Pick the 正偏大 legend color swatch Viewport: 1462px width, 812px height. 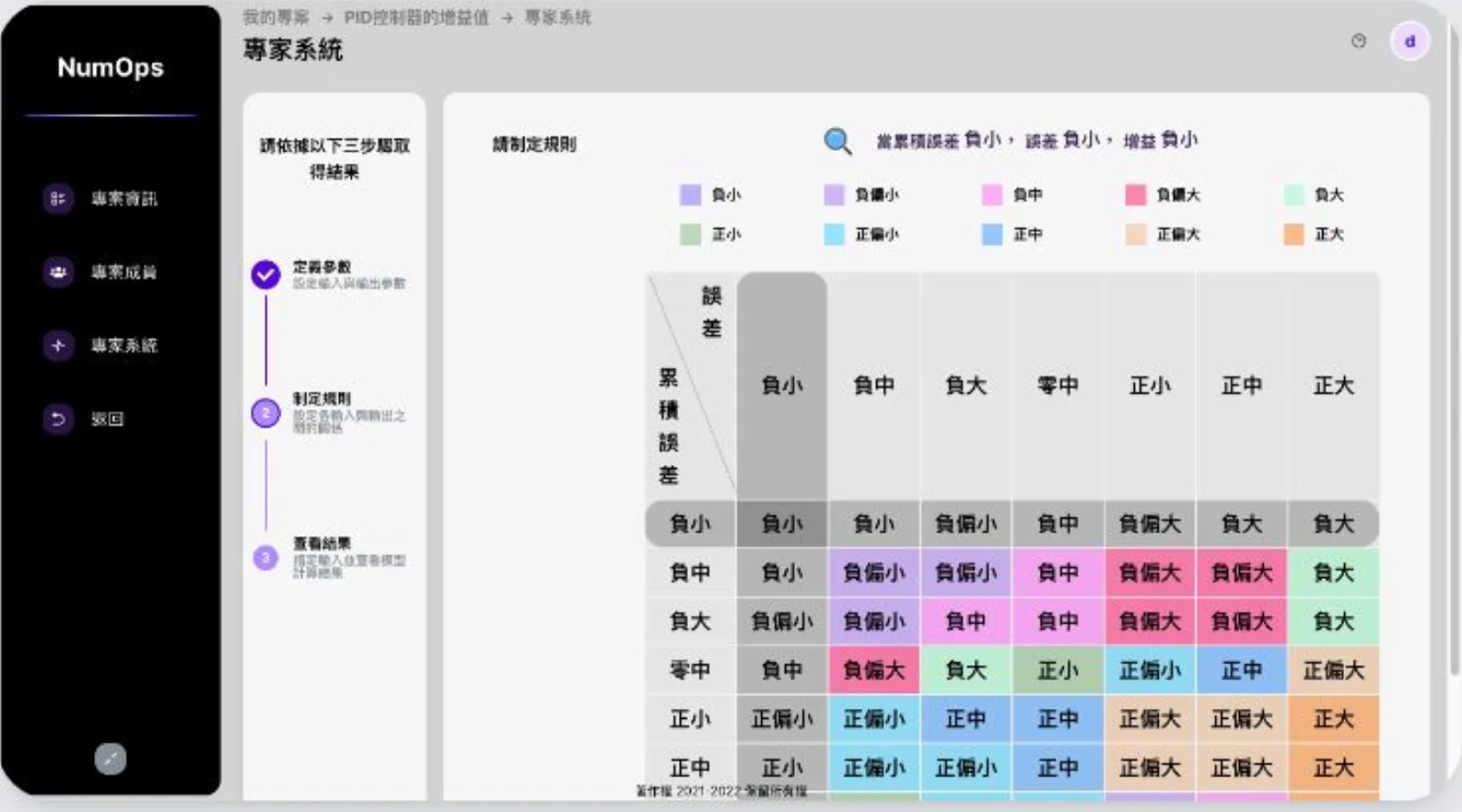[1136, 235]
